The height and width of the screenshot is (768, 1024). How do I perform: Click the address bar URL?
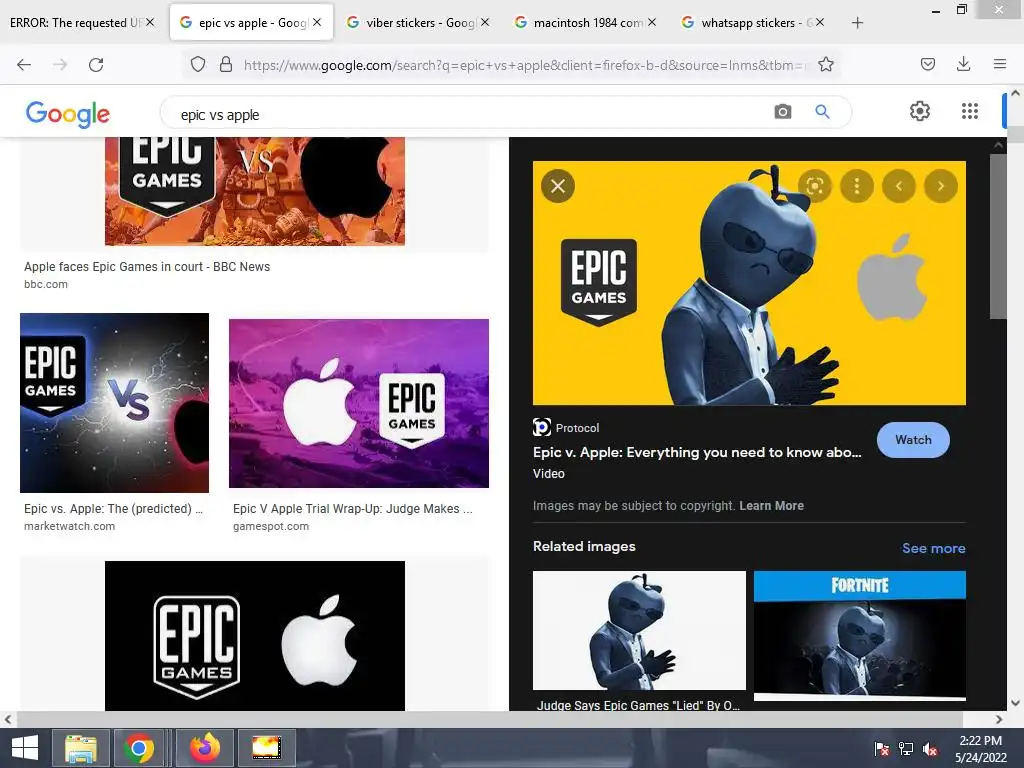(x=524, y=65)
